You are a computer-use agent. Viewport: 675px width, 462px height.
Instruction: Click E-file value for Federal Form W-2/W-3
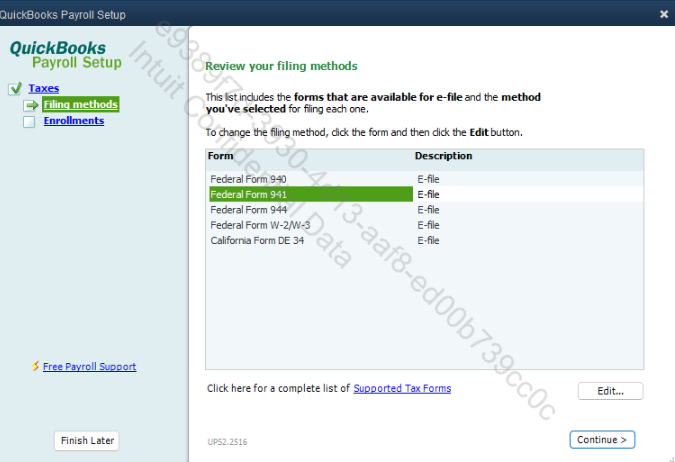click(428, 225)
